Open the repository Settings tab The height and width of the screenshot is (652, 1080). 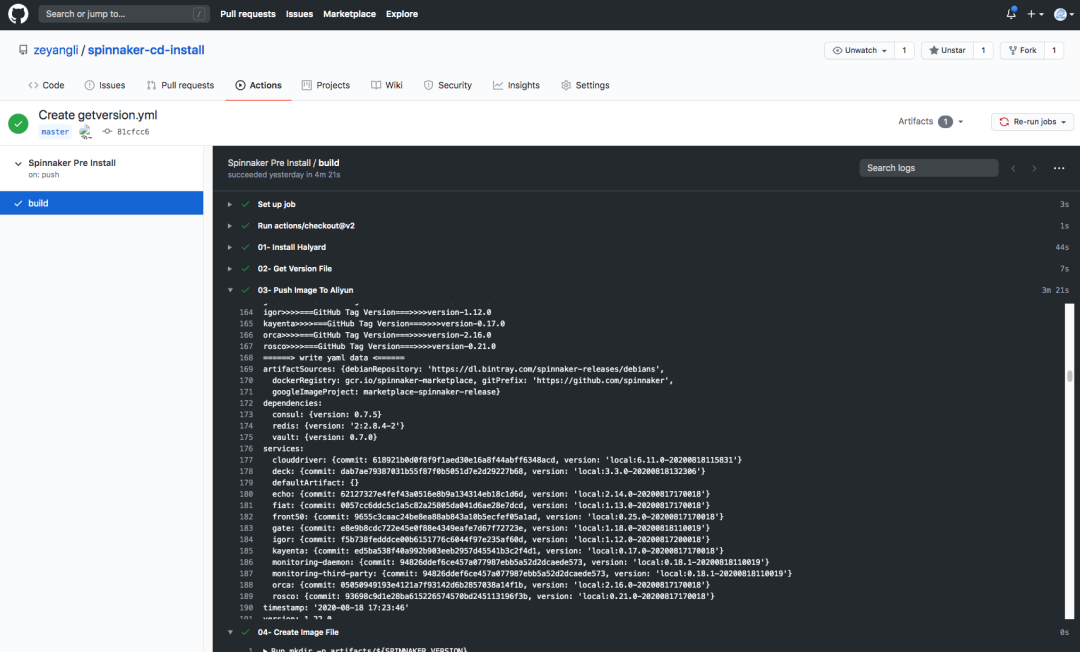585,85
